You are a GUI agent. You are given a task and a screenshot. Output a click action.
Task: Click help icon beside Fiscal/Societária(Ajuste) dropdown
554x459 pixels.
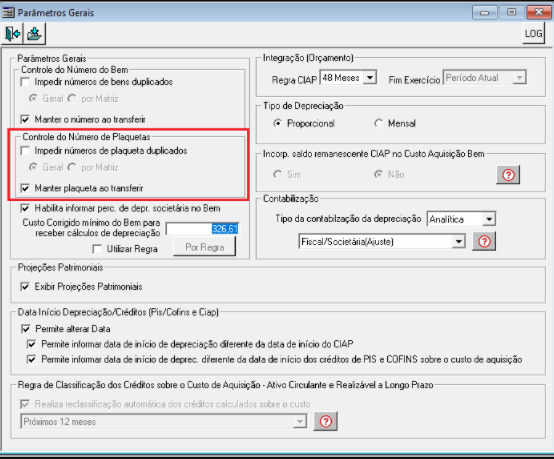pos(484,241)
